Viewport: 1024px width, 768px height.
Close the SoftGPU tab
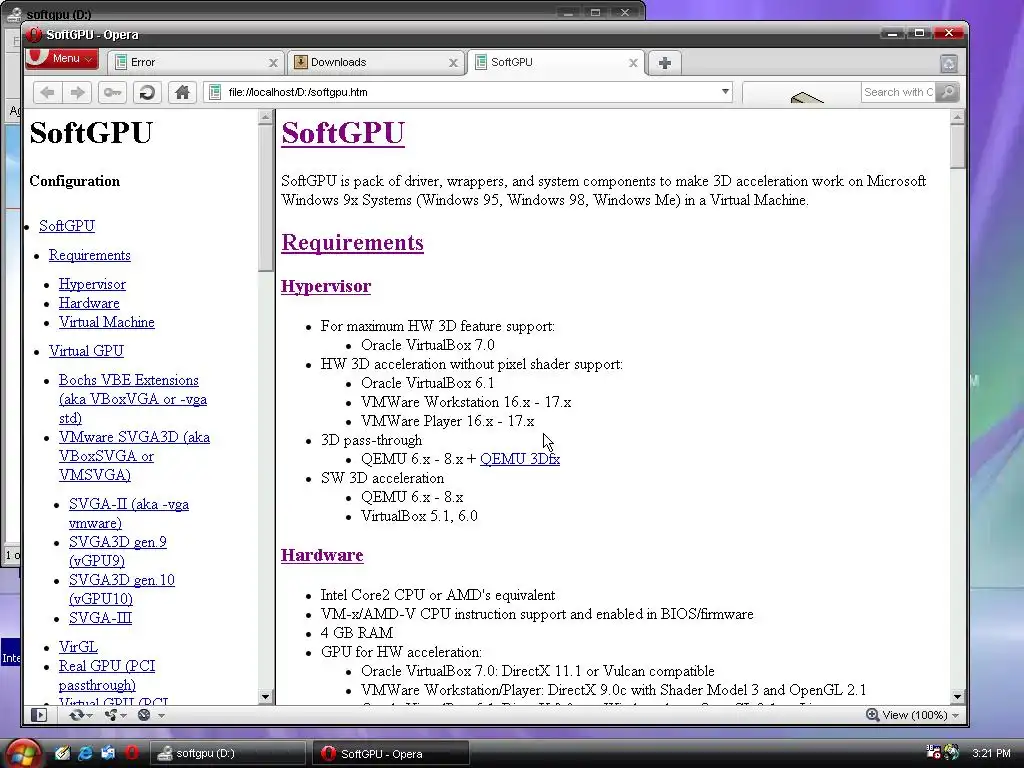pos(633,63)
